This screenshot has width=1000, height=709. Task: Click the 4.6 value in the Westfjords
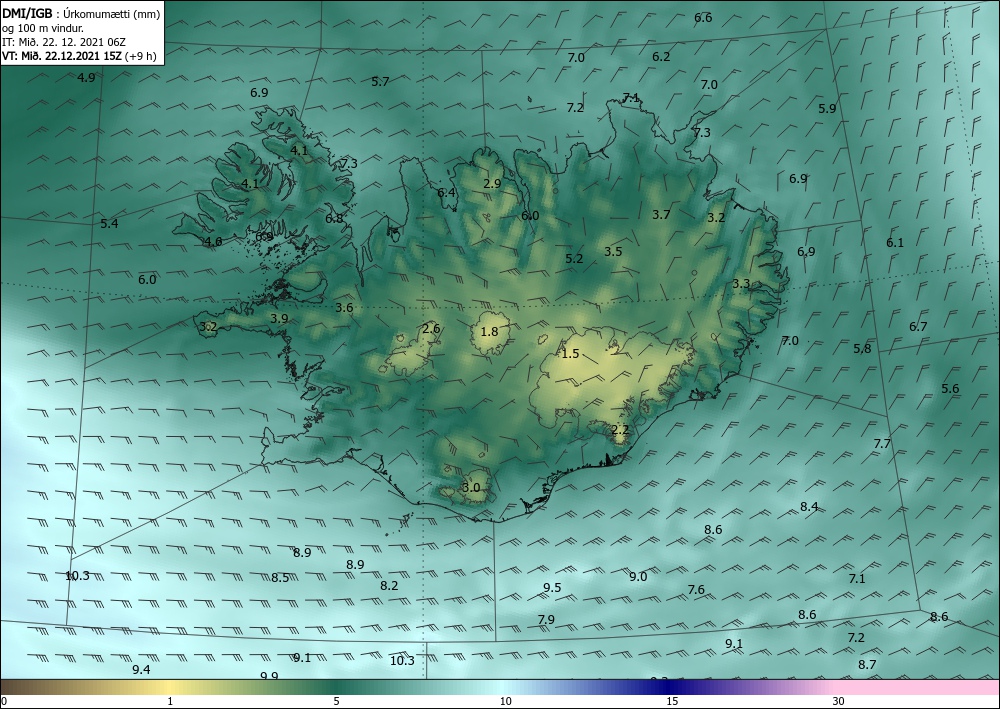213,242
